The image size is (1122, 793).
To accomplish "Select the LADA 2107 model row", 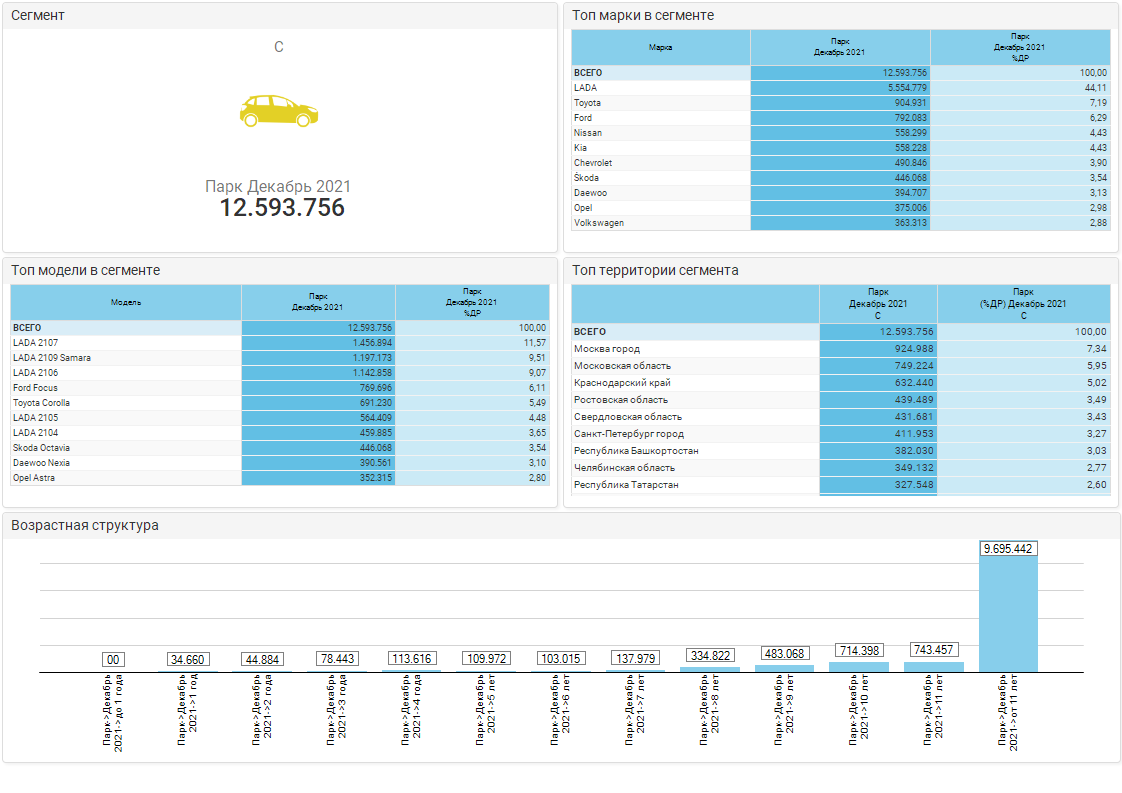I will [125, 343].
